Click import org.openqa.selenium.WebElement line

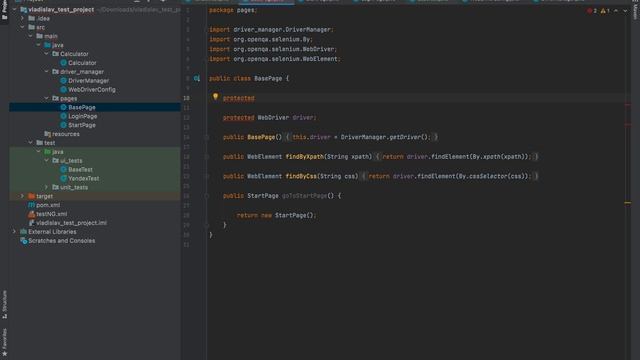[275, 59]
